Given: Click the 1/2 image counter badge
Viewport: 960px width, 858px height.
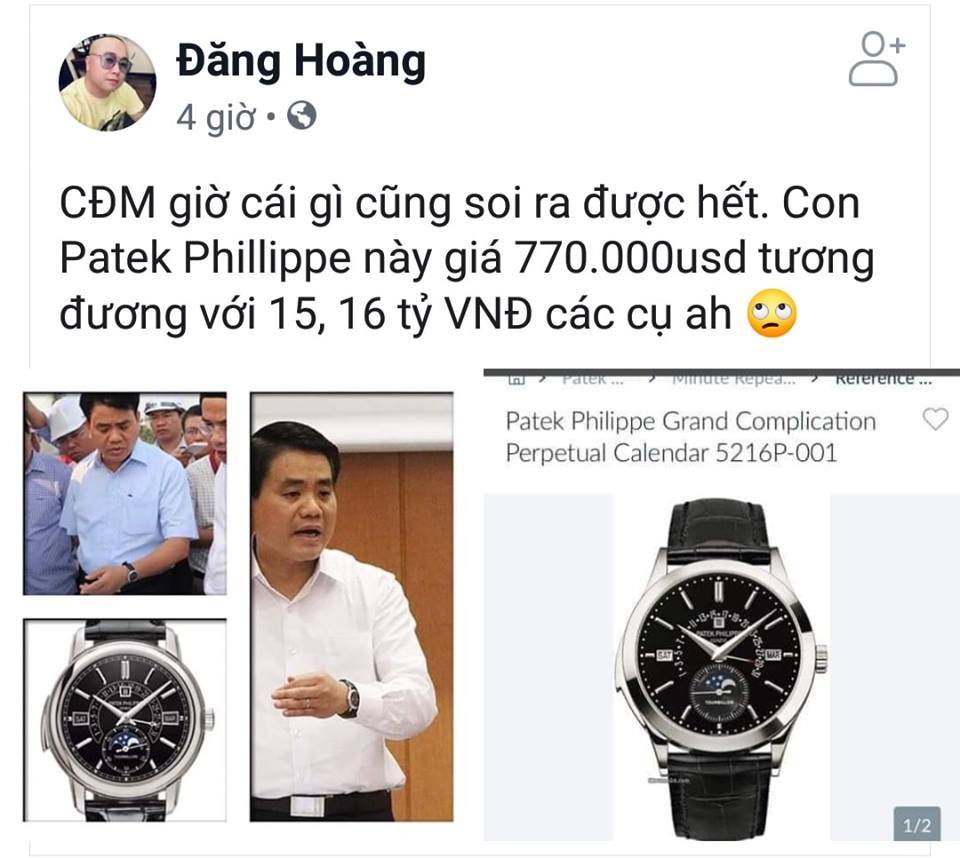Looking at the screenshot, I should point(917,825).
